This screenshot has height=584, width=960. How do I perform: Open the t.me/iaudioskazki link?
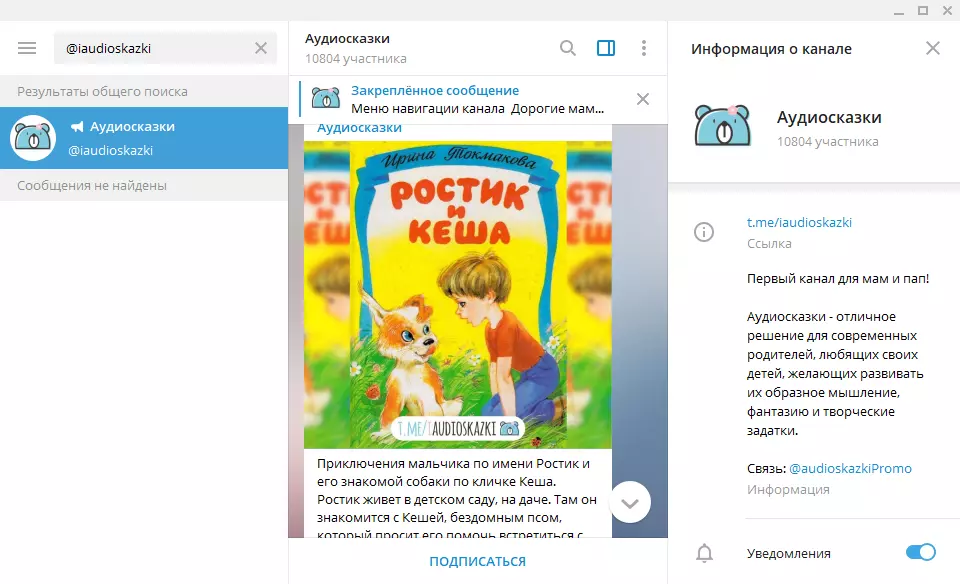(799, 222)
